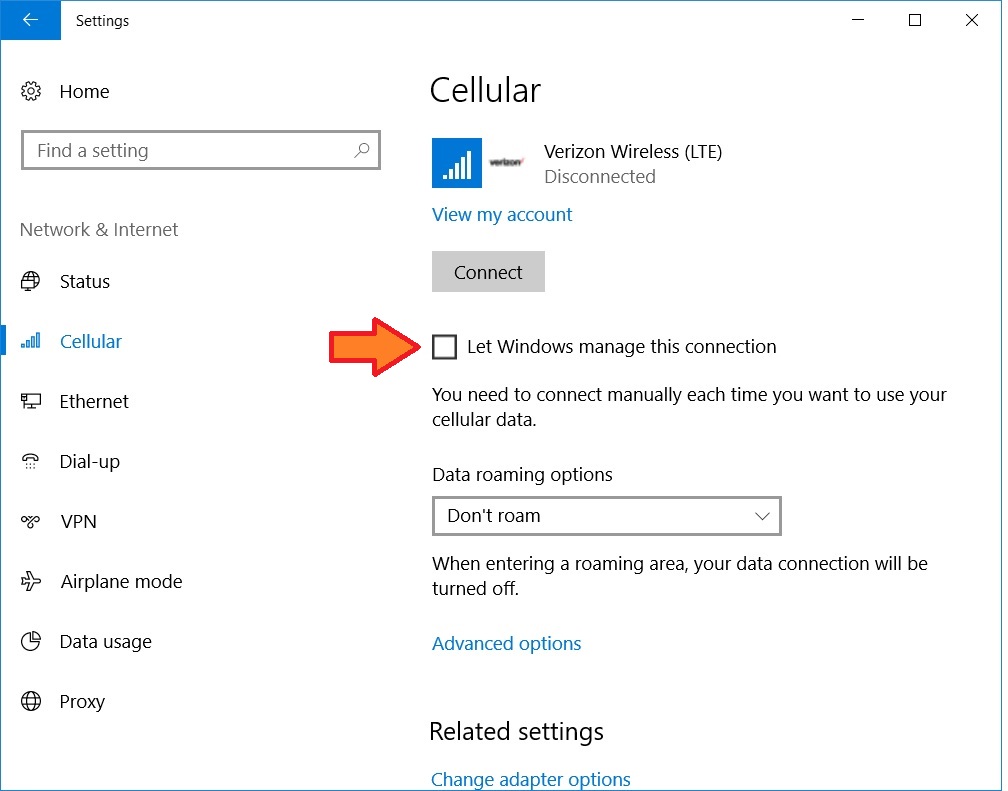Open the View my account link
The height and width of the screenshot is (791, 1008).
(502, 215)
